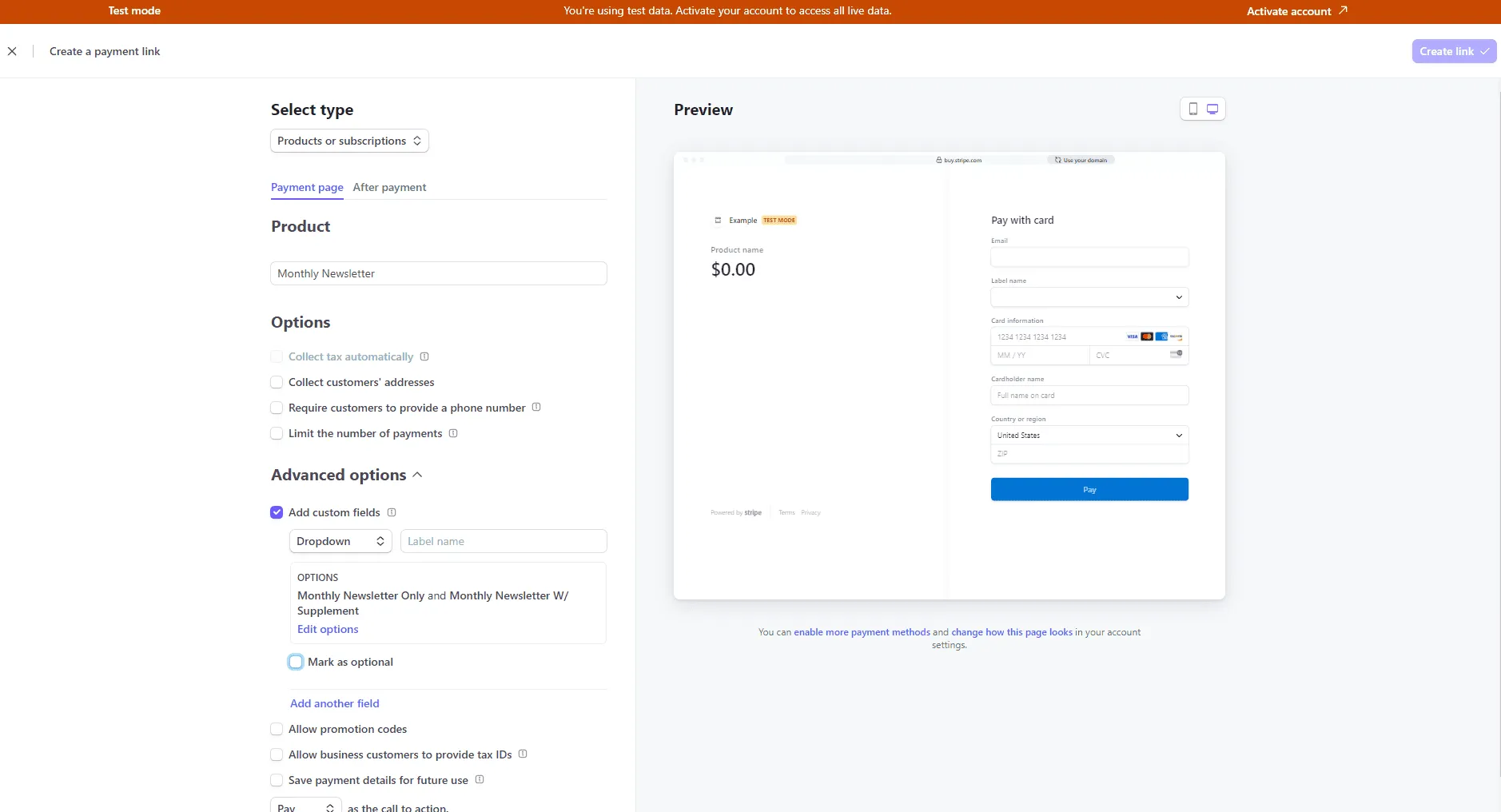The image size is (1501, 812).
Task: Click the info icon beside Limit number of payments
Action: 453,433
